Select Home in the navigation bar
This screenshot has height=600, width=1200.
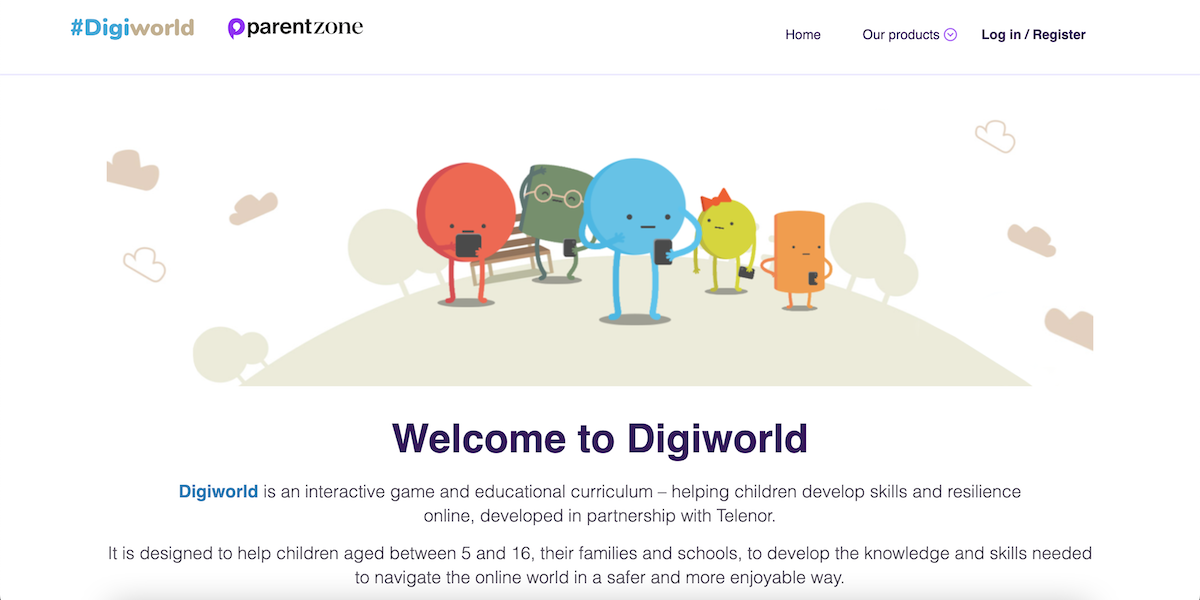803,34
